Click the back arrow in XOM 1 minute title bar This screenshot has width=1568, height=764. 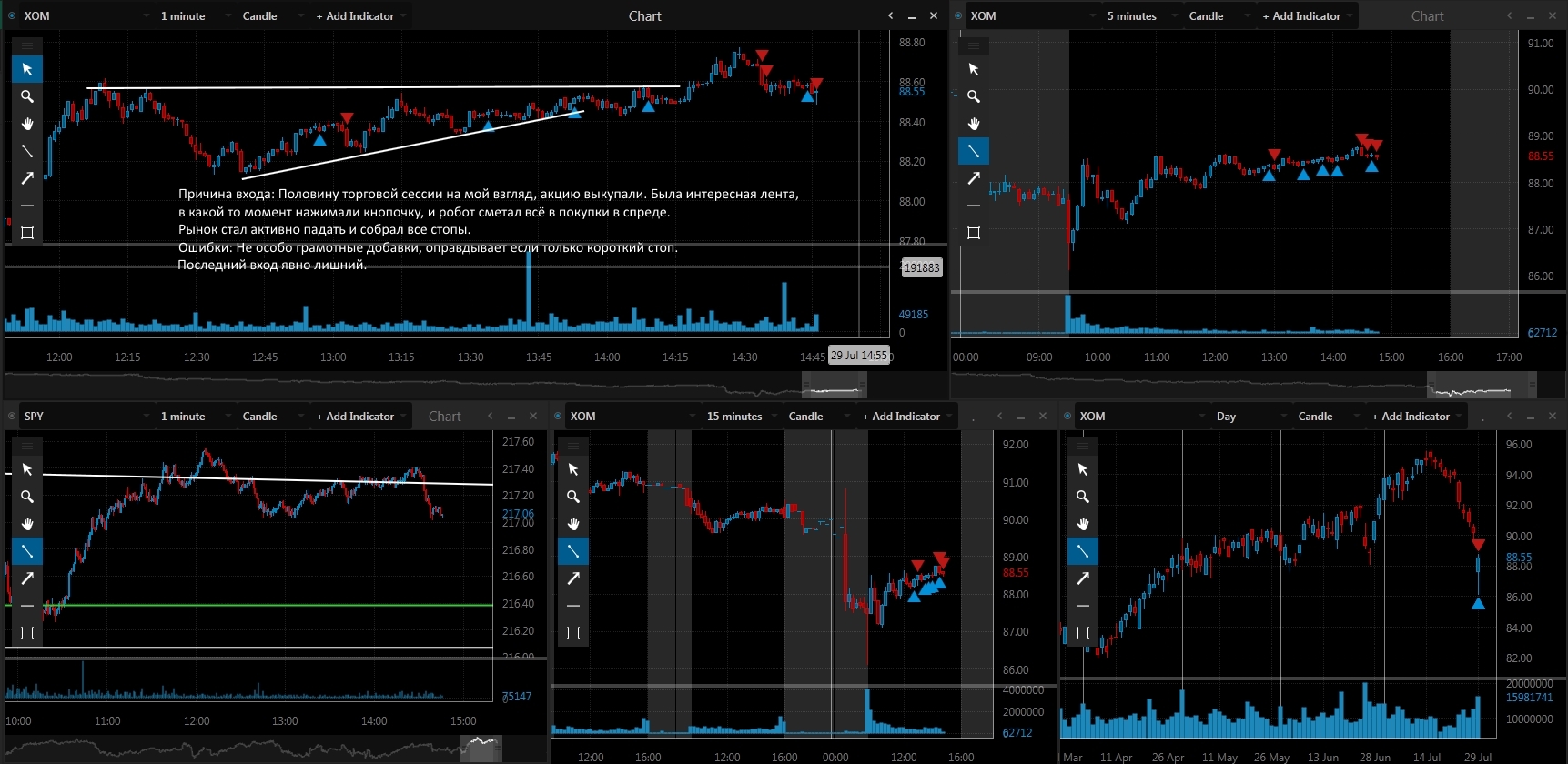[x=891, y=15]
